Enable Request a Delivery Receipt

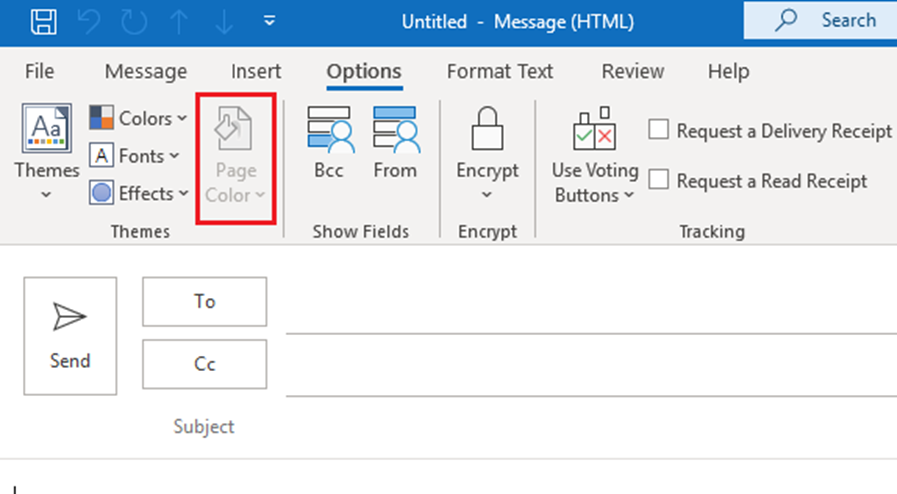[x=658, y=130]
